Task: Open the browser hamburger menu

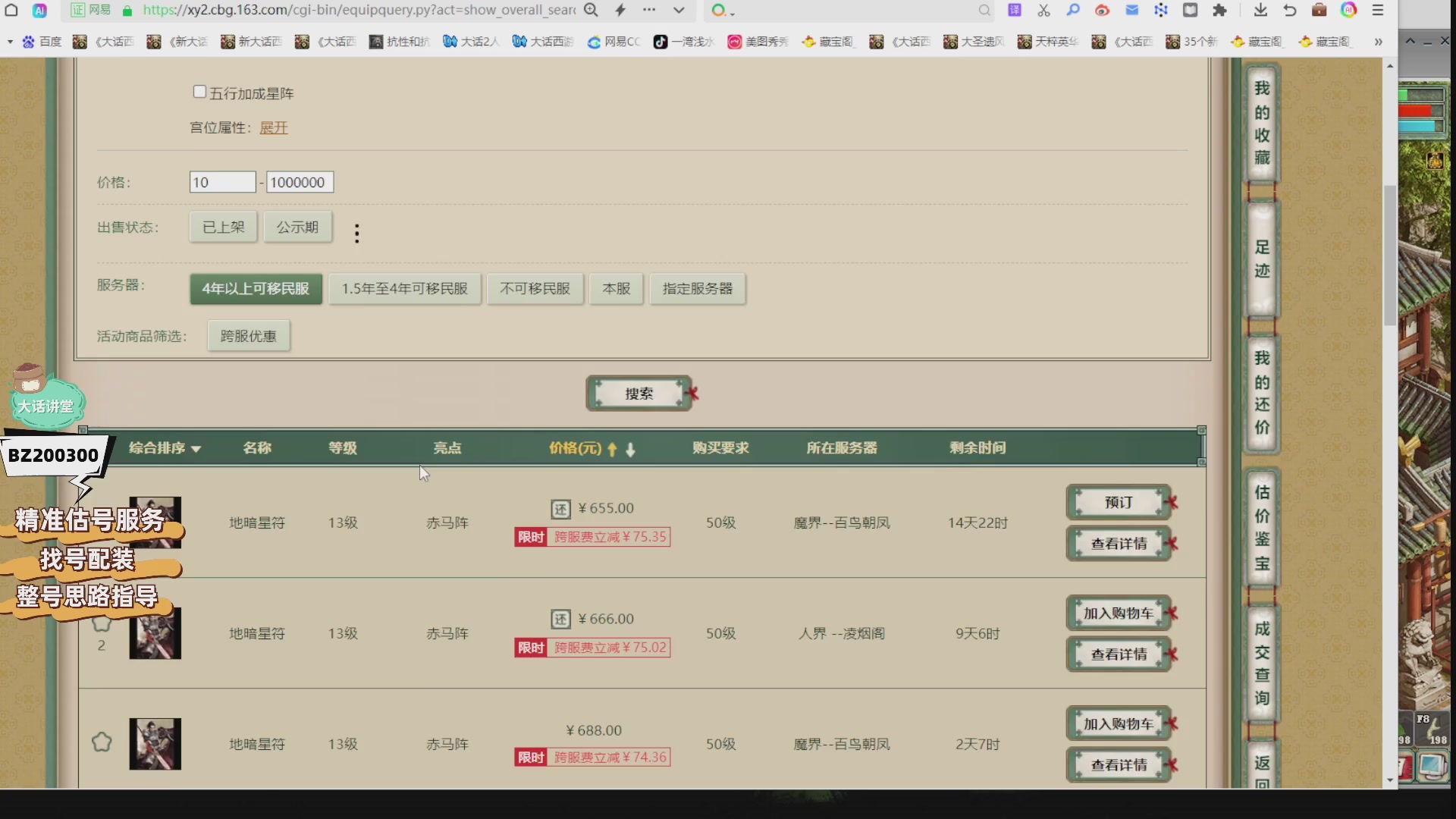Action: 1378,10
